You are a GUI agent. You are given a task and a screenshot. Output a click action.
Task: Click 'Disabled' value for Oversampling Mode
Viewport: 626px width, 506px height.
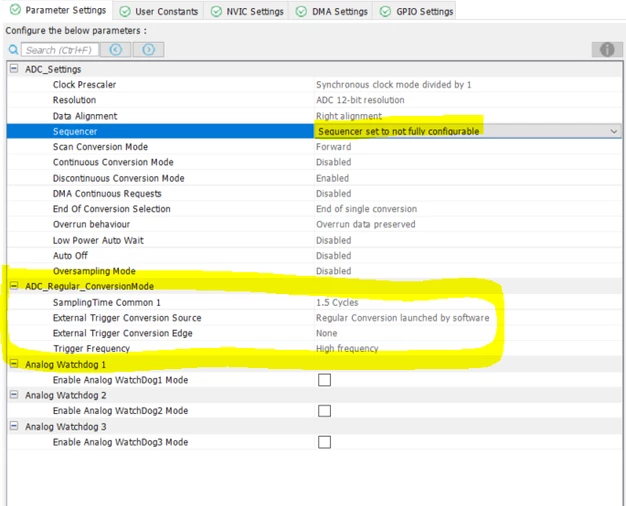pyautogui.click(x=333, y=271)
